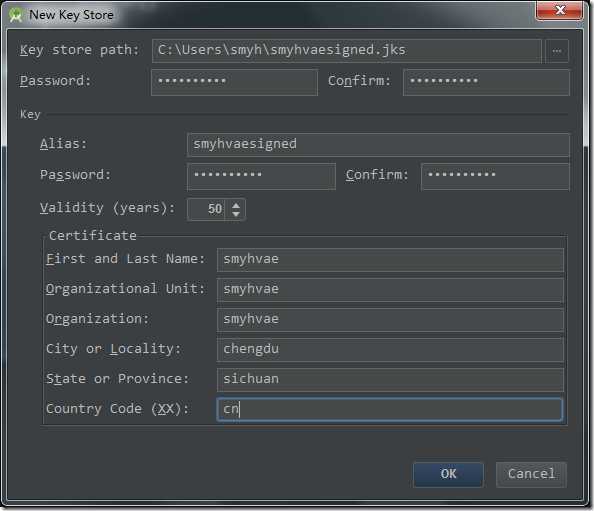Focus the key store Password field

tap(234, 82)
